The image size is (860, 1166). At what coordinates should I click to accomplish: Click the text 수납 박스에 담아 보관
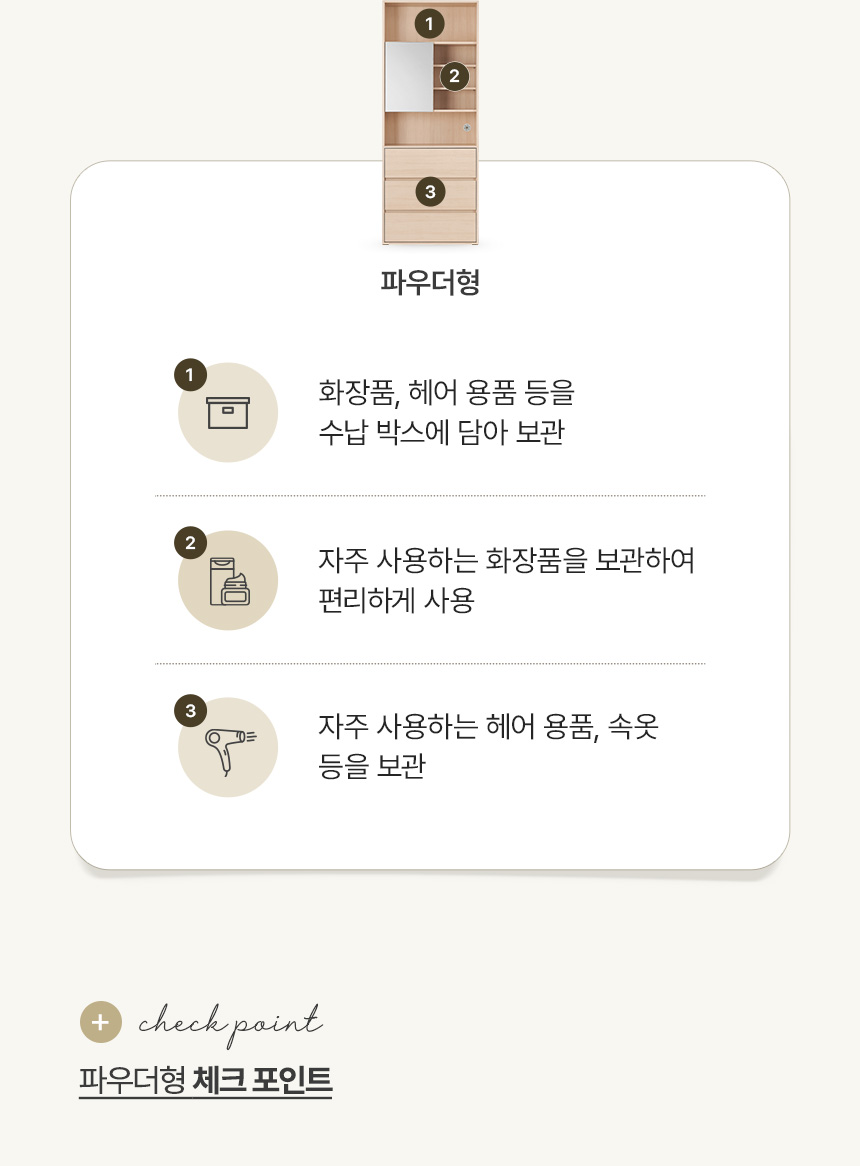[442, 432]
